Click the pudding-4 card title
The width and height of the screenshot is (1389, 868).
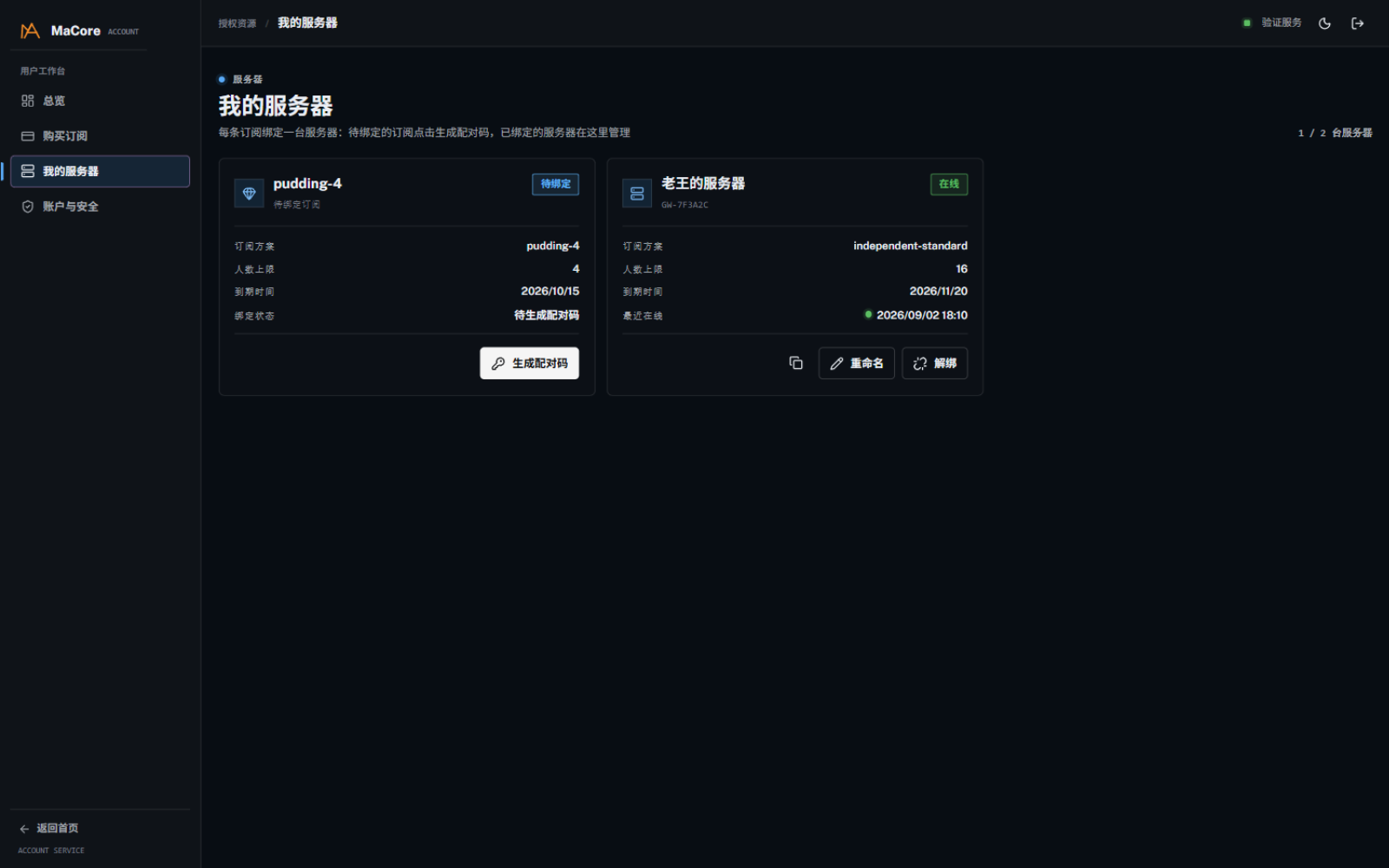(x=307, y=183)
